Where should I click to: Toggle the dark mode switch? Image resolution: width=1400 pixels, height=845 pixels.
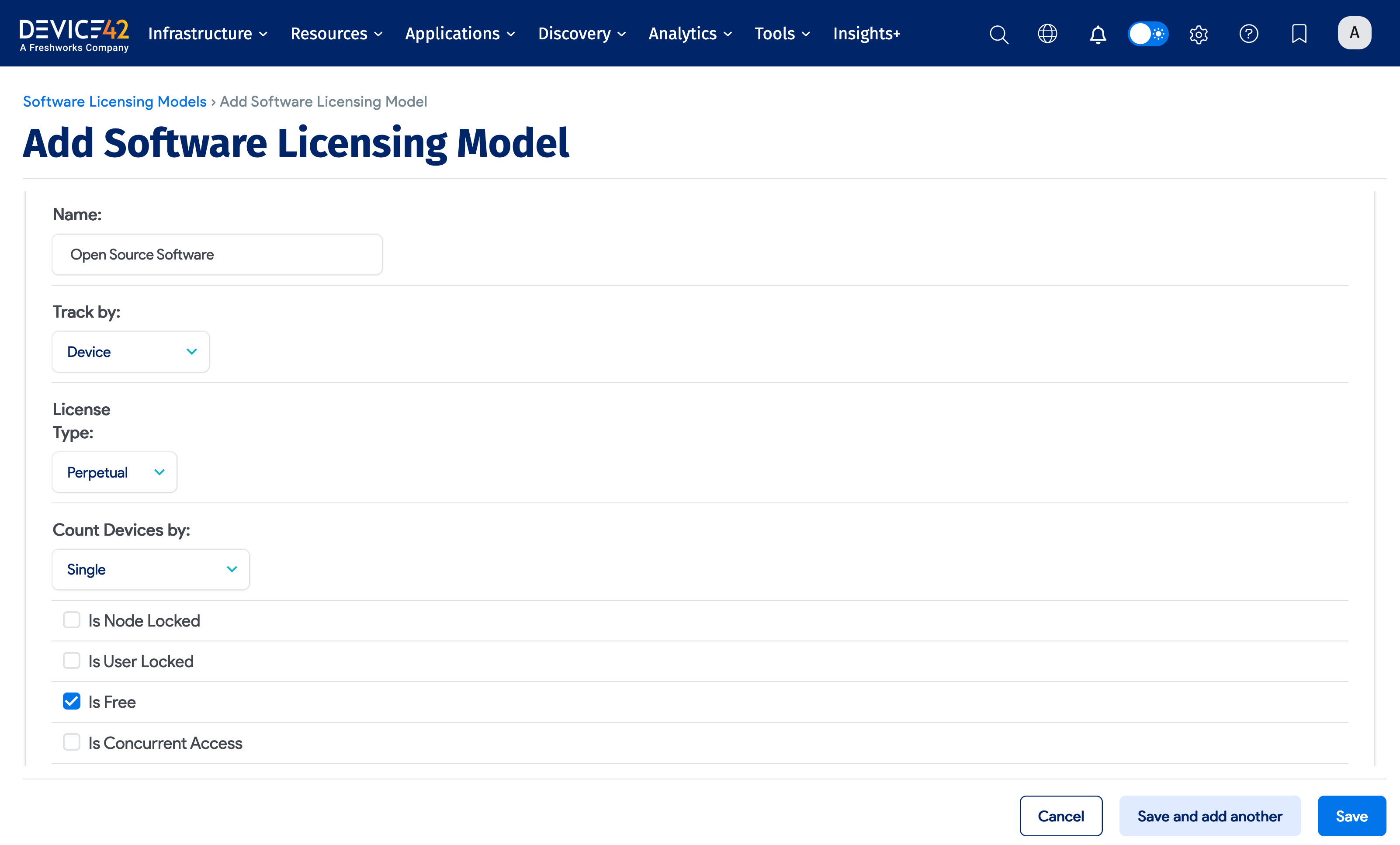click(1148, 34)
